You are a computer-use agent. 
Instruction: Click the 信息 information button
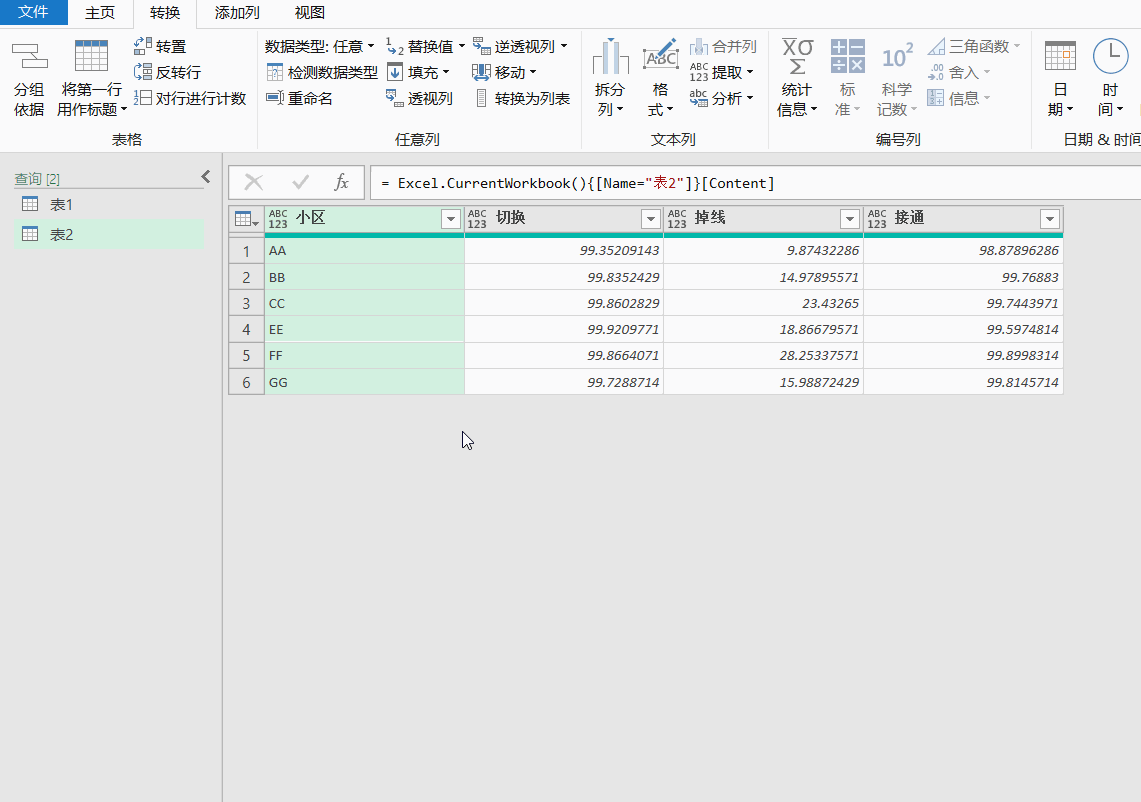(958, 98)
